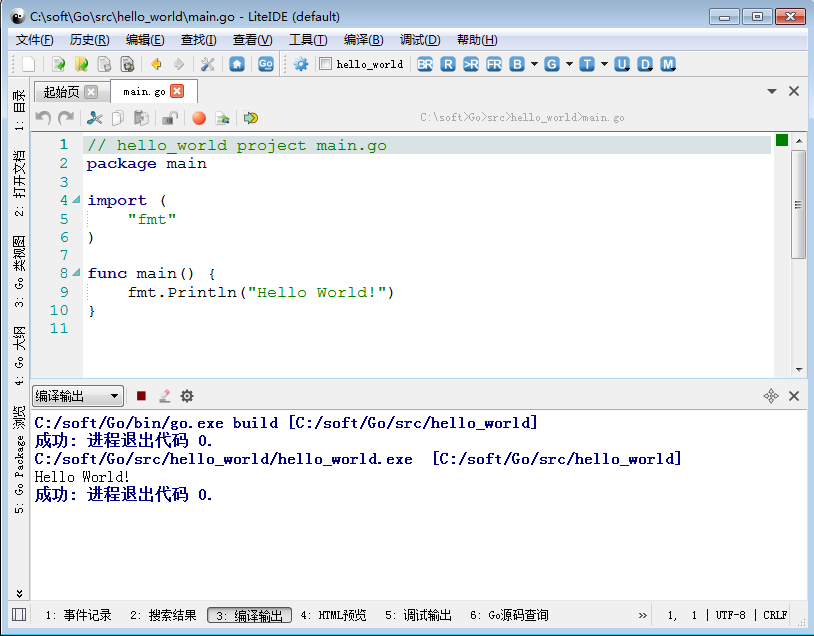This screenshot has height=636, width=814.
Task: Click the green arrow gofmt icon
Action: pyautogui.click(x=251, y=118)
